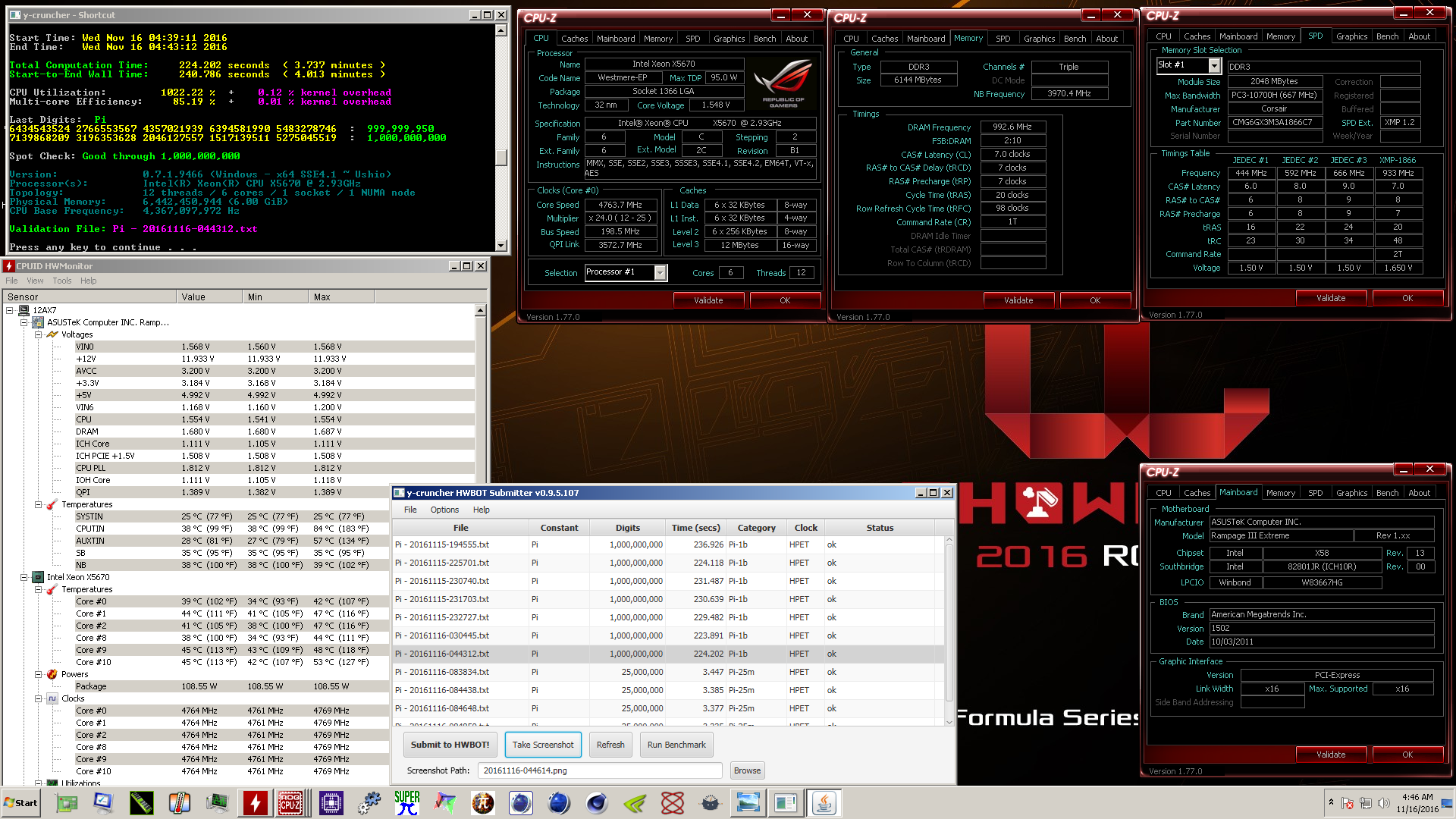
Task: Launch Super Pi from the taskbar
Action: tap(407, 803)
